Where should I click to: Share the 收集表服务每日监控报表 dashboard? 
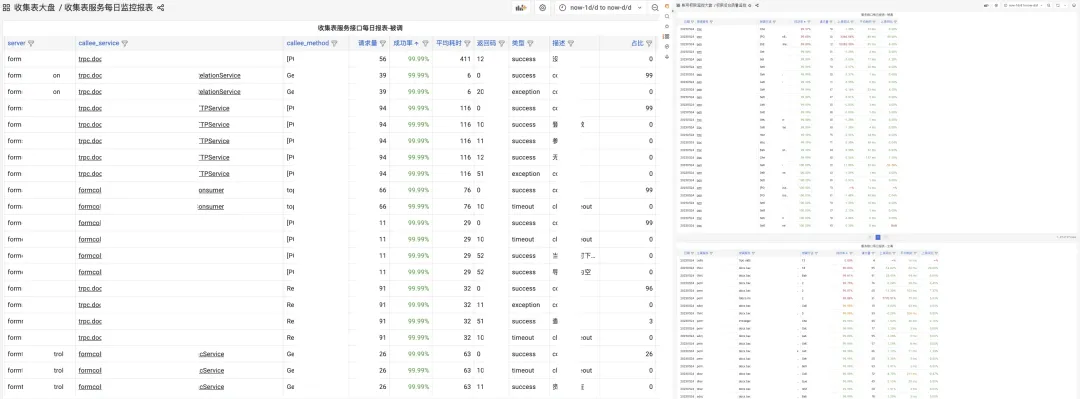pyautogui.click(x=160, y=8)
